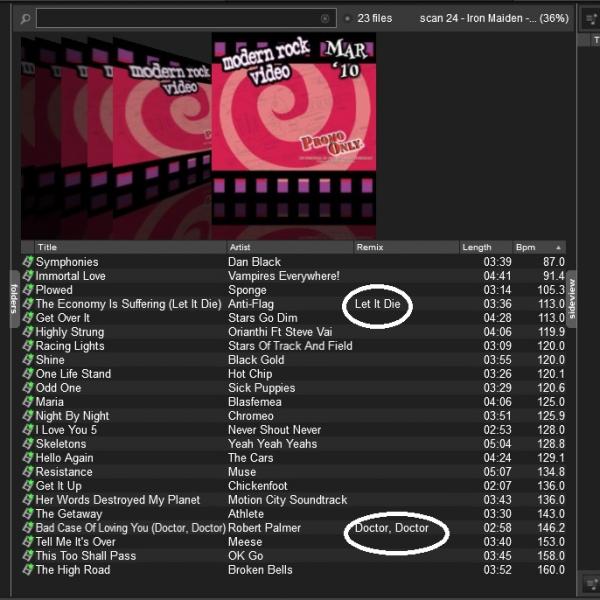Click the 146.2 Bpm value
This screenshot has width=600, height=600.
pos(551,528)
